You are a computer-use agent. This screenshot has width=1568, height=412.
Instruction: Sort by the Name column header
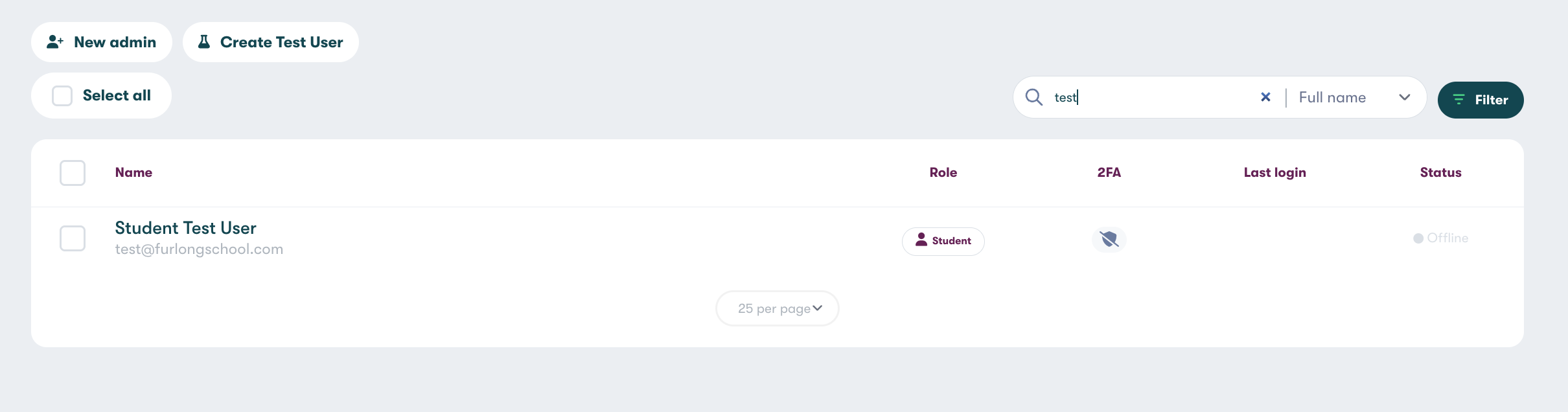tap(133, 172)
